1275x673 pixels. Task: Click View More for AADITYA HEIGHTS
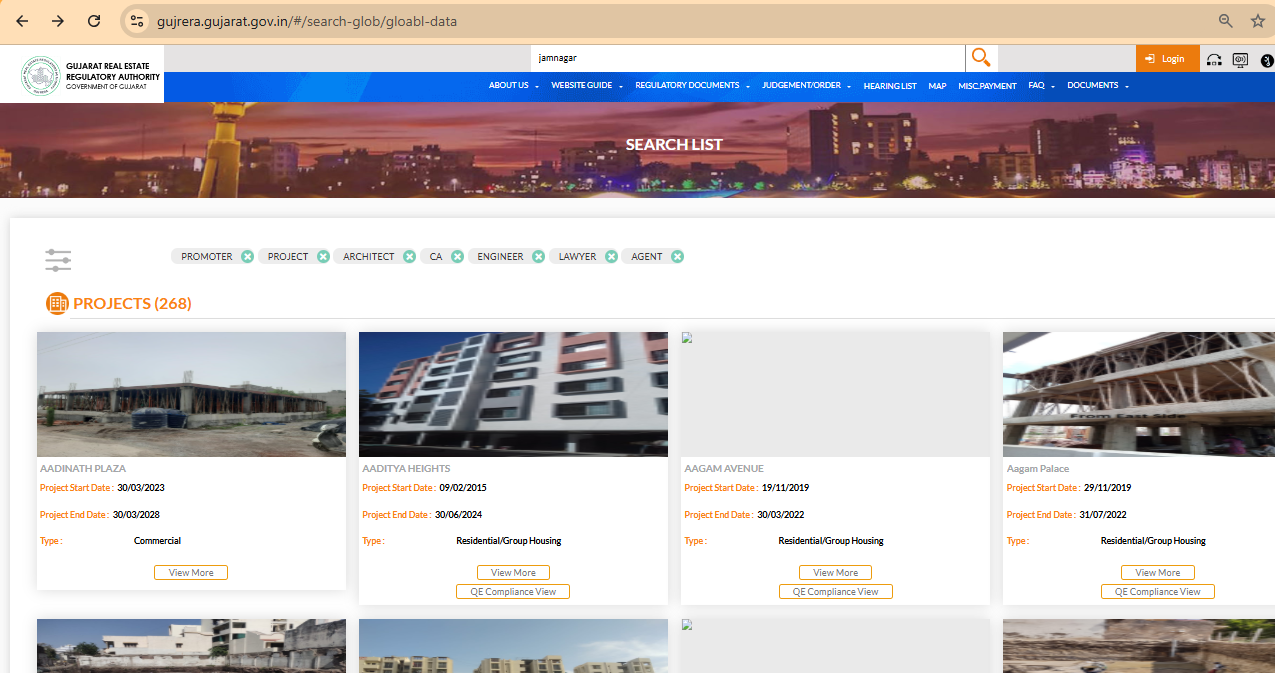(x=513, y=573)
